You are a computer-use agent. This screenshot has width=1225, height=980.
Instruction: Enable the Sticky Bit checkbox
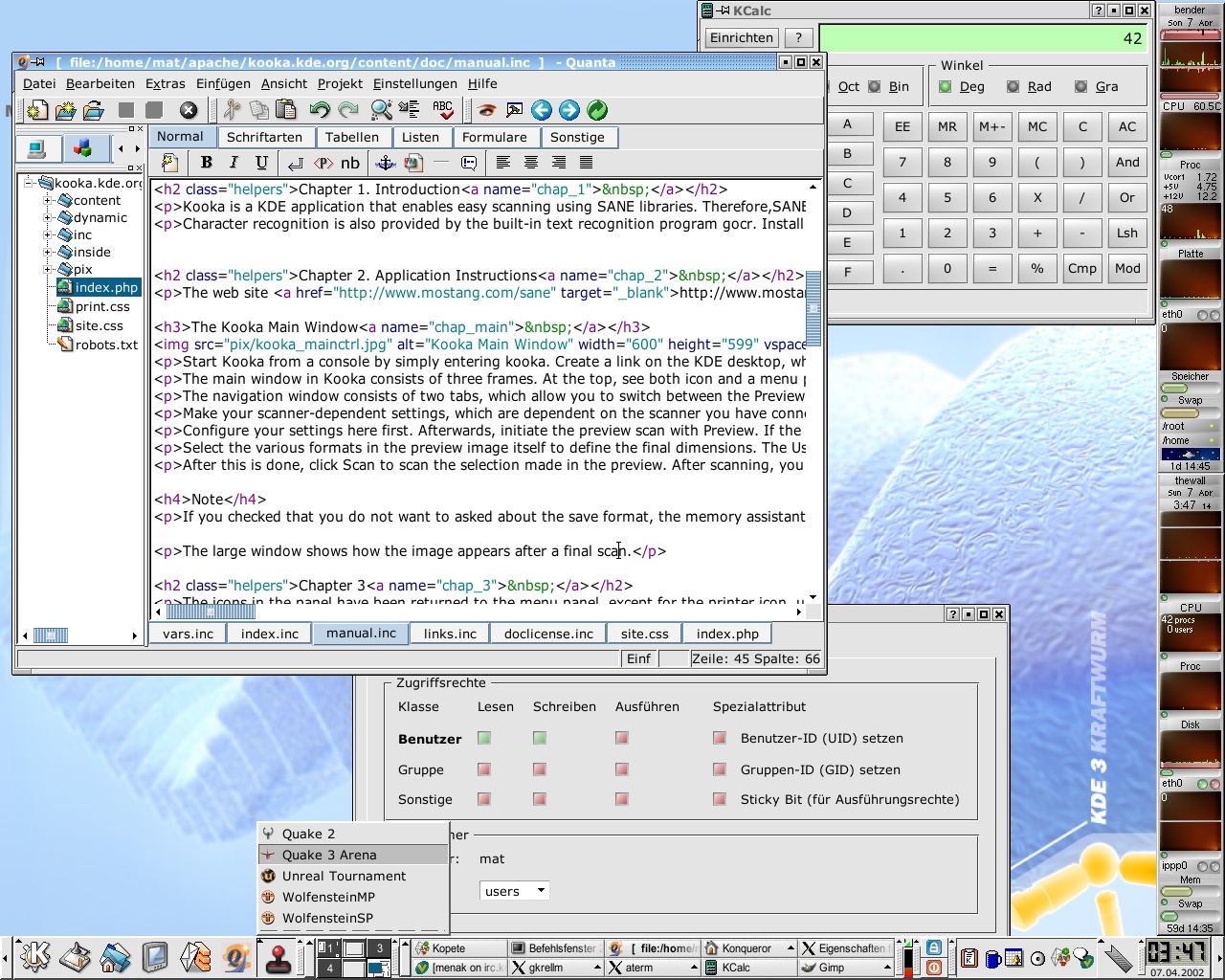point(720,799)
